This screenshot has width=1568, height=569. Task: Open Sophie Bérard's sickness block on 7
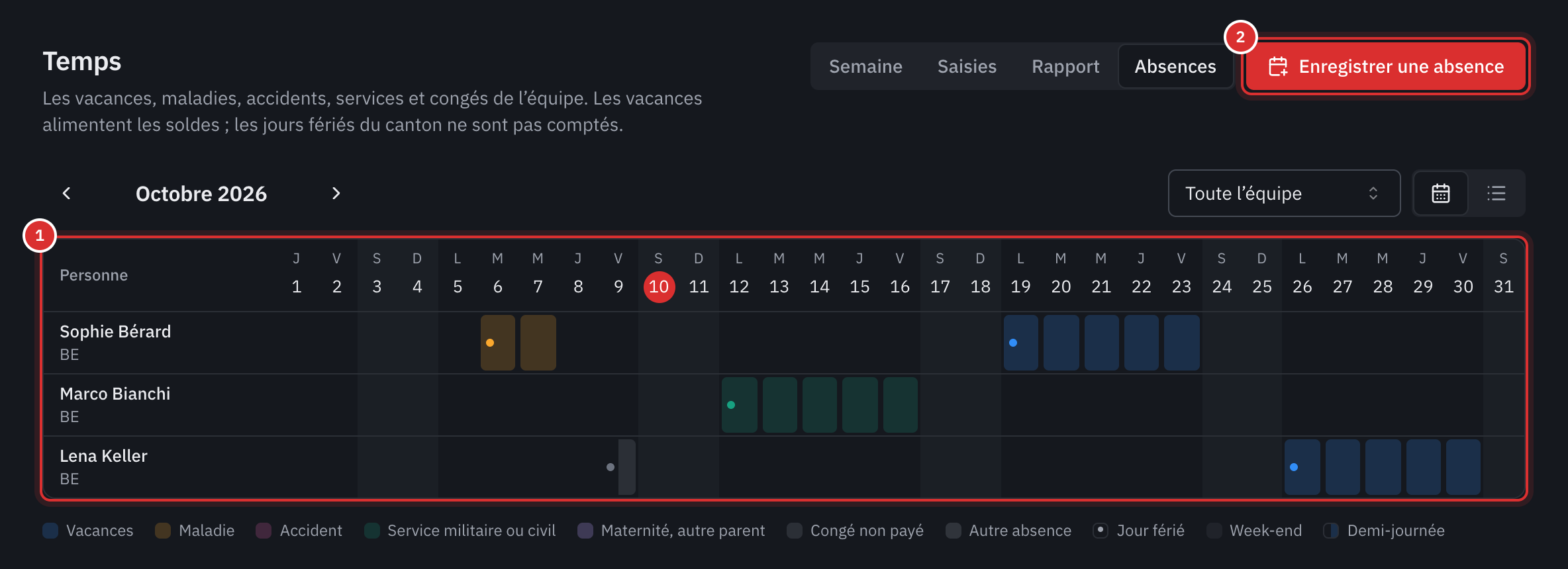pos(538,343)
